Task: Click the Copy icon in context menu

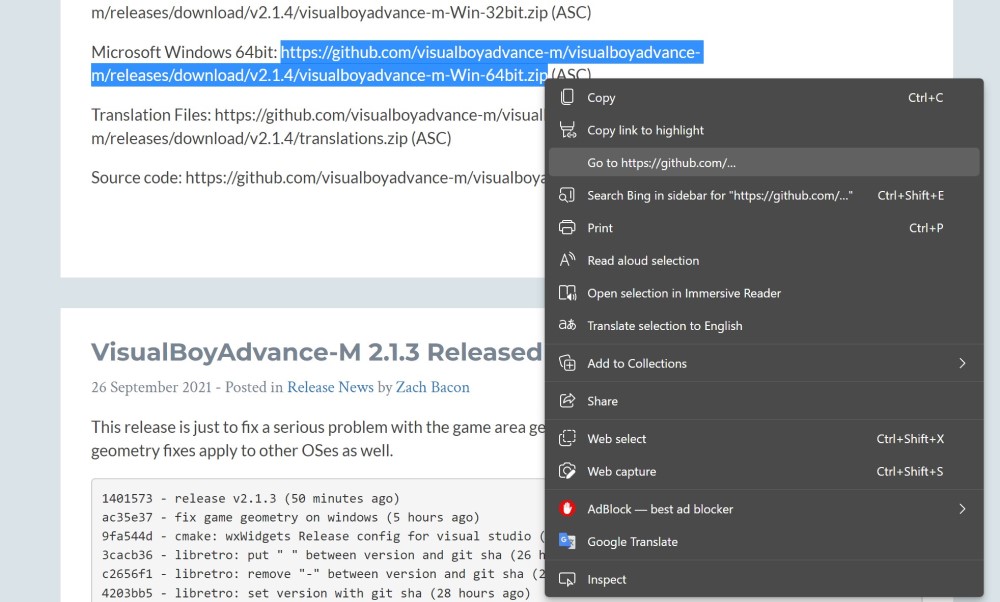Action: coord(567,98)
